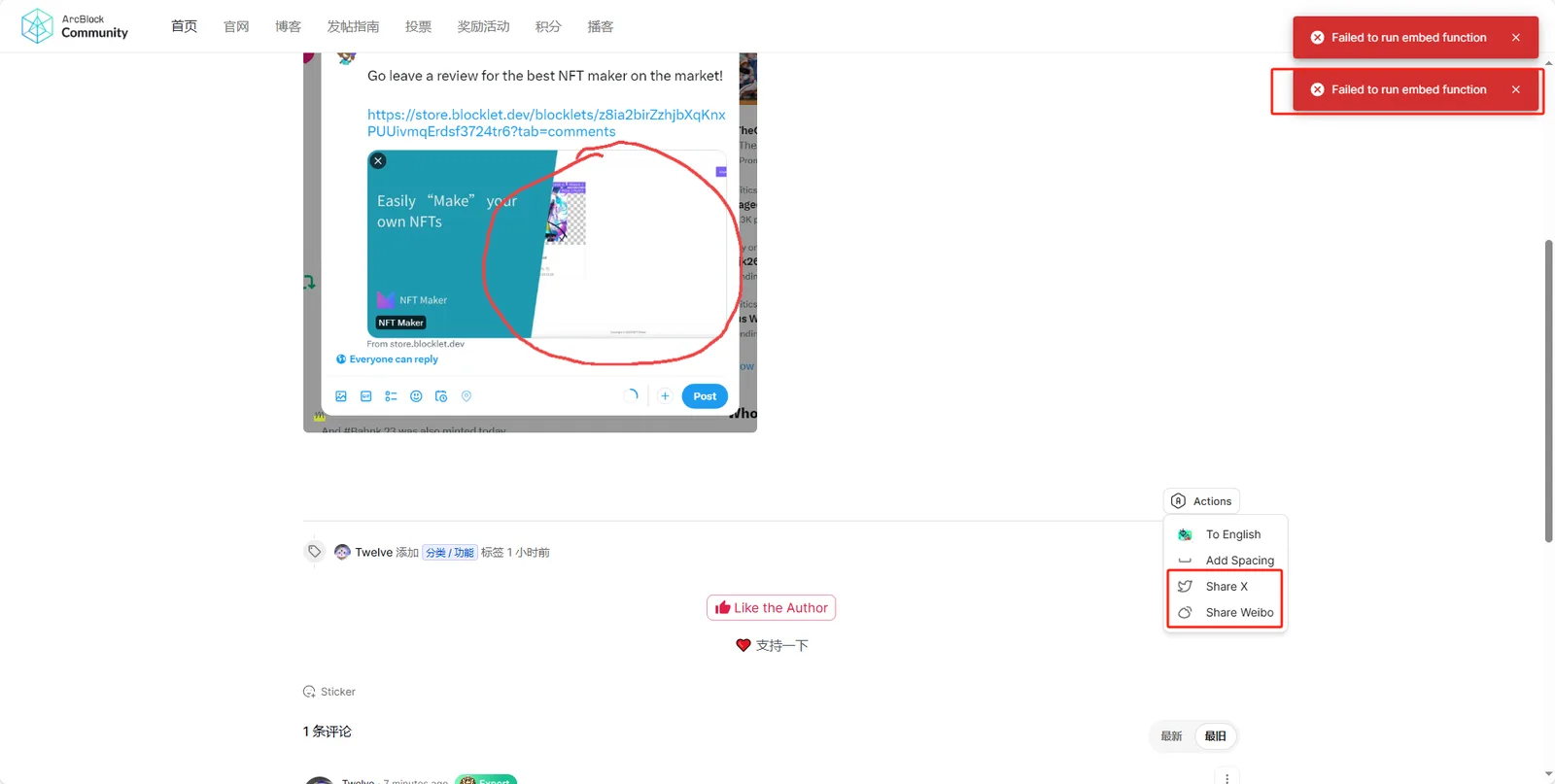Open the NFT Maker tweet screenshot image
This screenshot has height=784, width=1555.
pyautogui.click(x=530, y=243)
